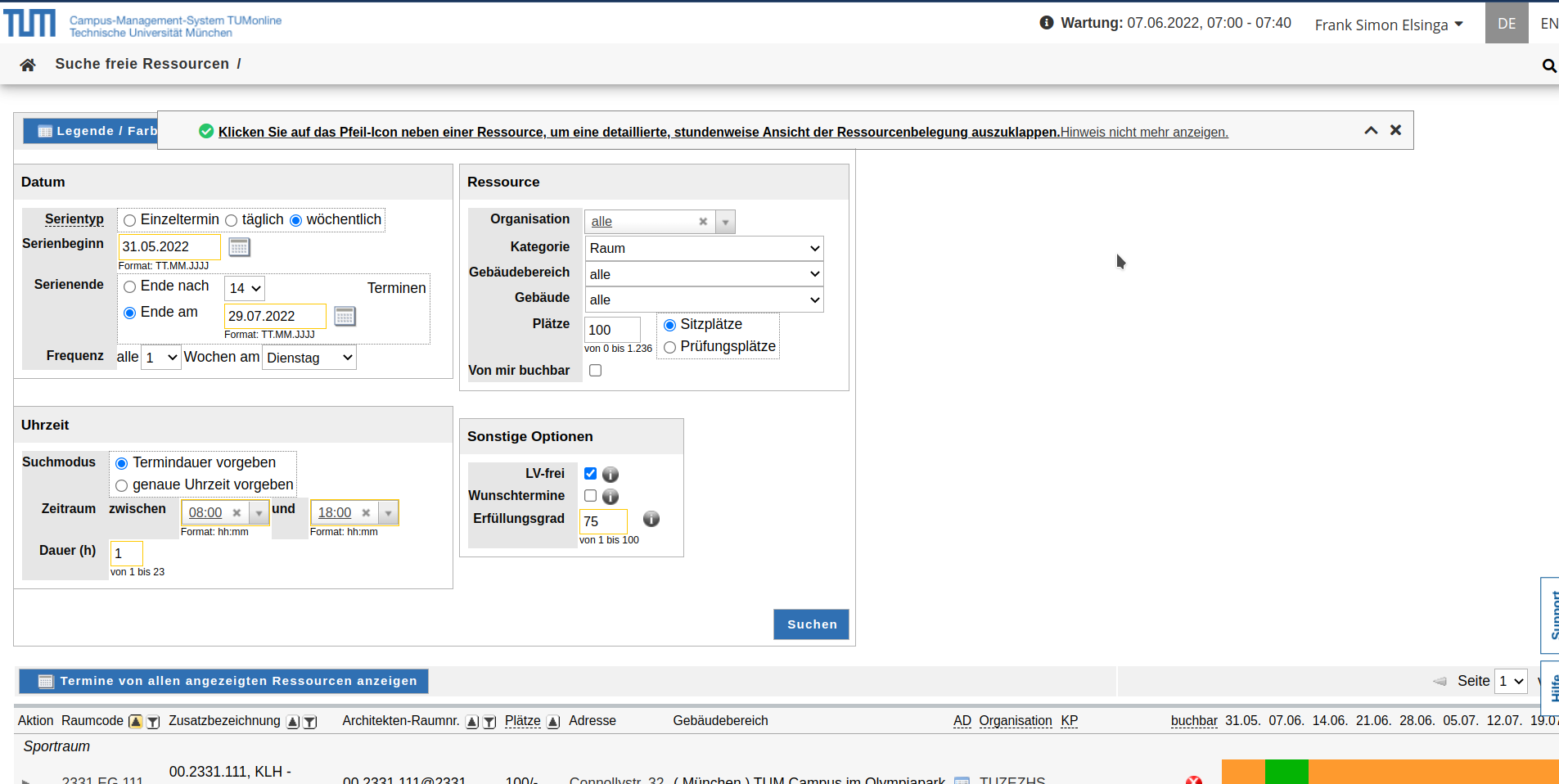Clear the 08:00 start time
Image resolution: width=1559 pixels, height=784 pixels.
pyautogui.click(x=237, y=513)
